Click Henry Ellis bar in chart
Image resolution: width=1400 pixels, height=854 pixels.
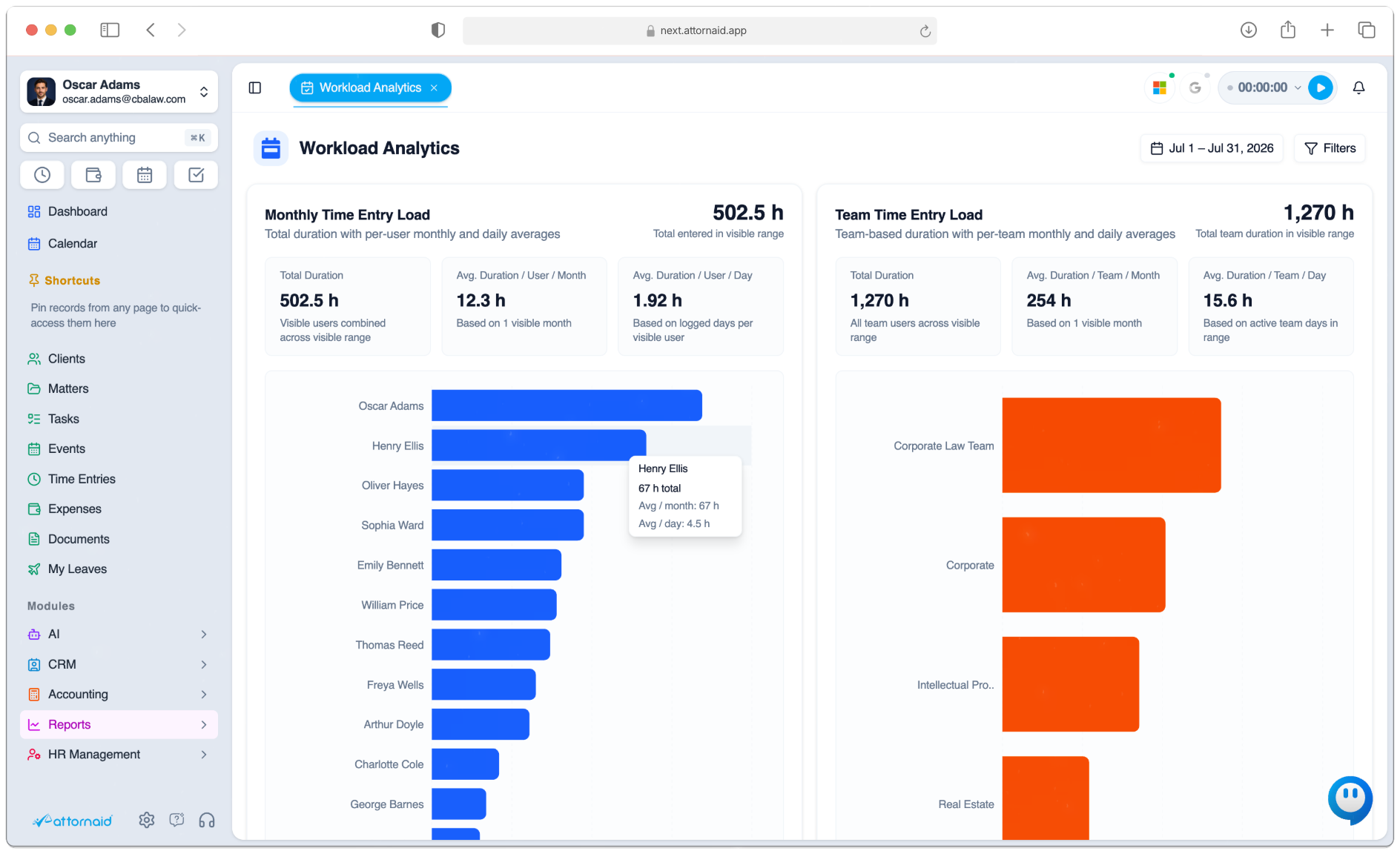click(538, 446)
